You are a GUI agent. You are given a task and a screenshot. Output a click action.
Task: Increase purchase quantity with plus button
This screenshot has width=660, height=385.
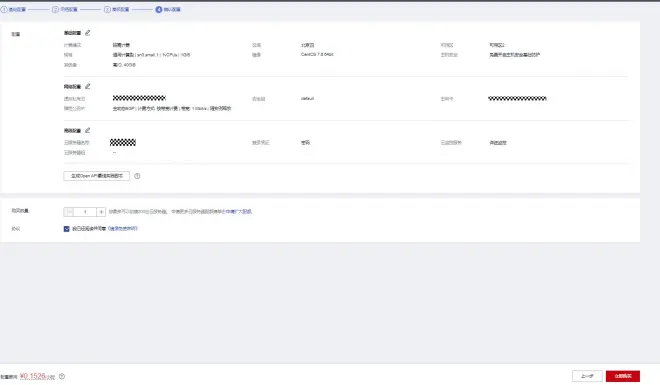101,212
